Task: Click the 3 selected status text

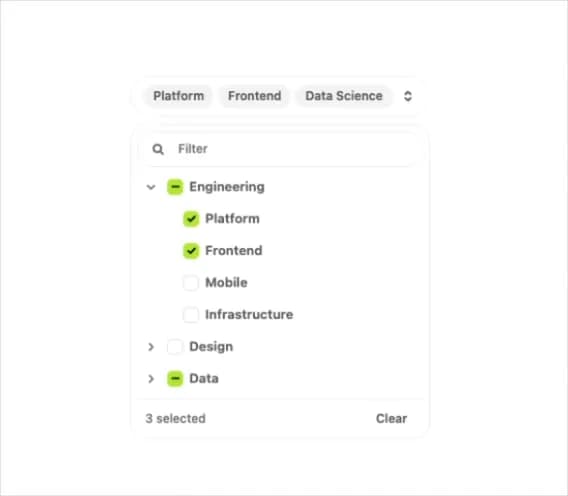Action: (x=175, y=418)
